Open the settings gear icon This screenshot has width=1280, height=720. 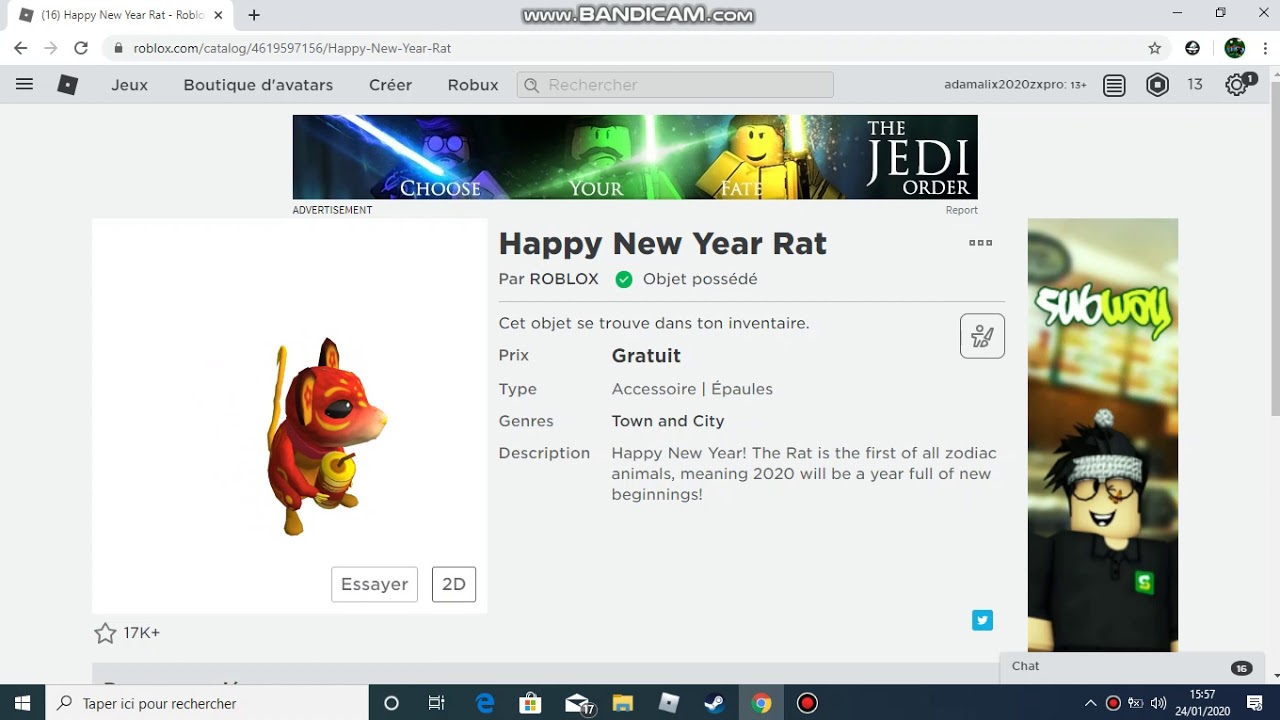click(1238, 85)
